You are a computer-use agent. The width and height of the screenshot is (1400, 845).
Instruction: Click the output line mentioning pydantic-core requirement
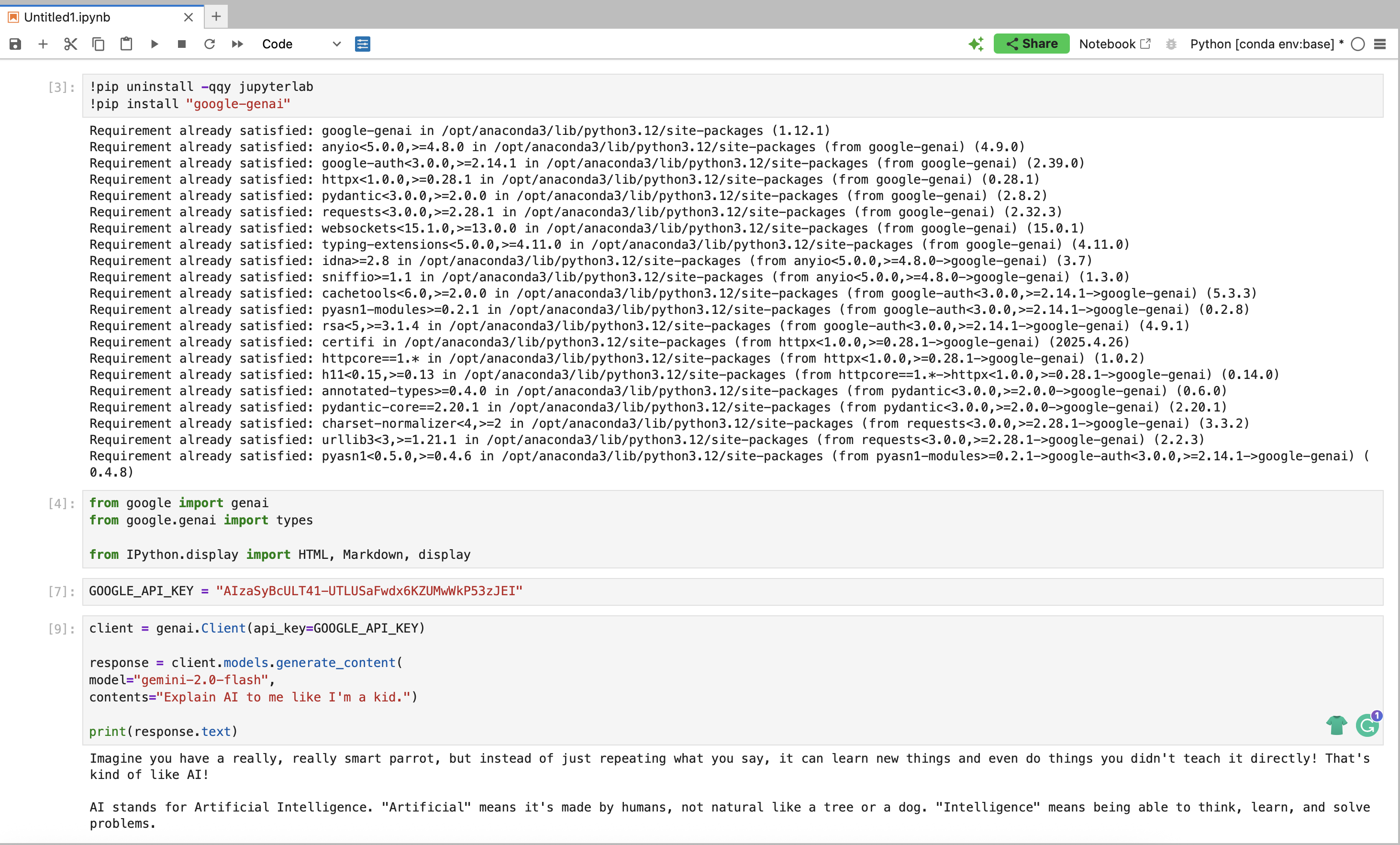658,408
